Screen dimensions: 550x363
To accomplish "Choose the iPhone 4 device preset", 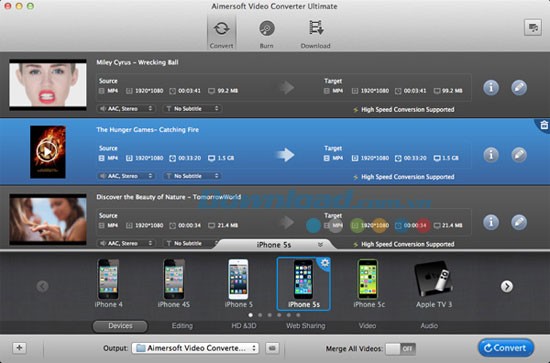I will coord(108,283).
